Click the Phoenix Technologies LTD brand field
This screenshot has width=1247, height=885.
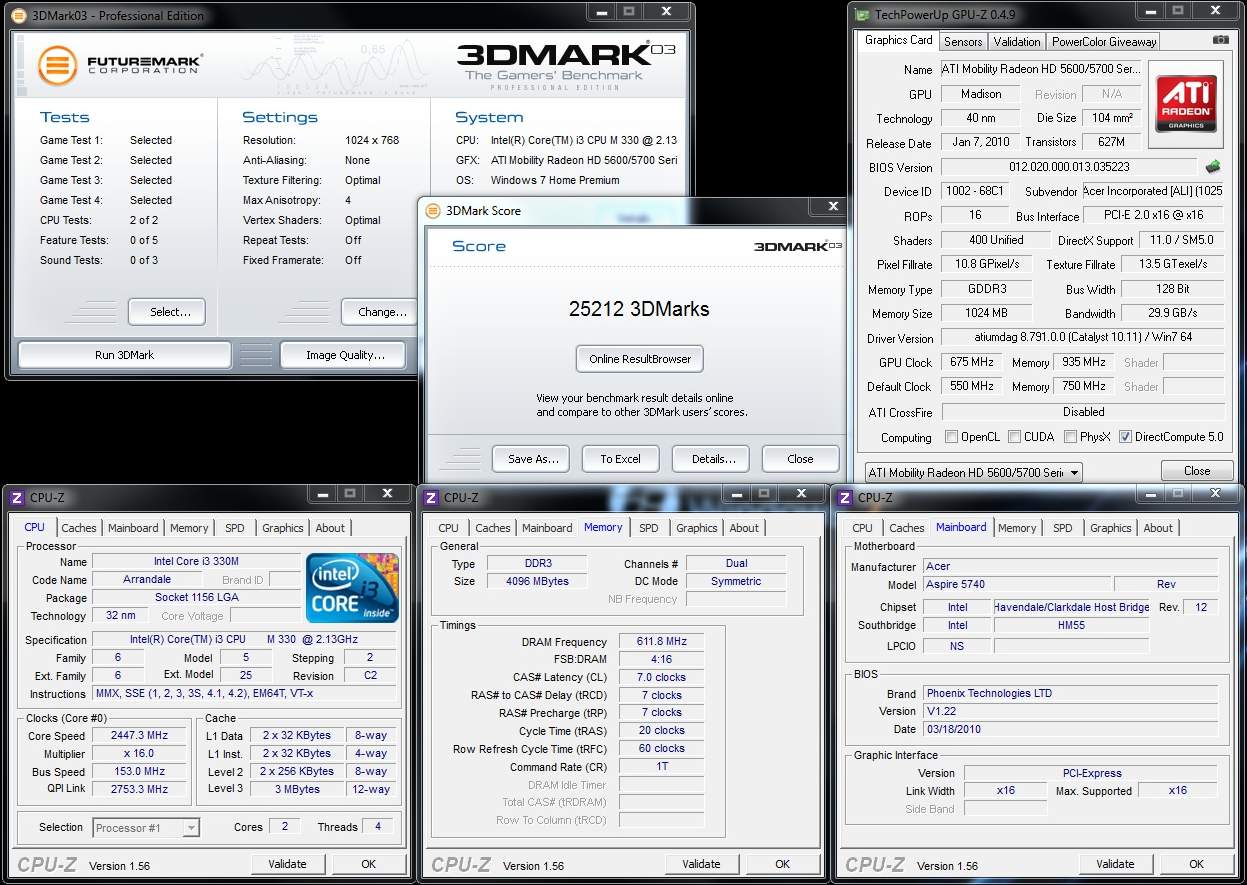coord(1071,693)
